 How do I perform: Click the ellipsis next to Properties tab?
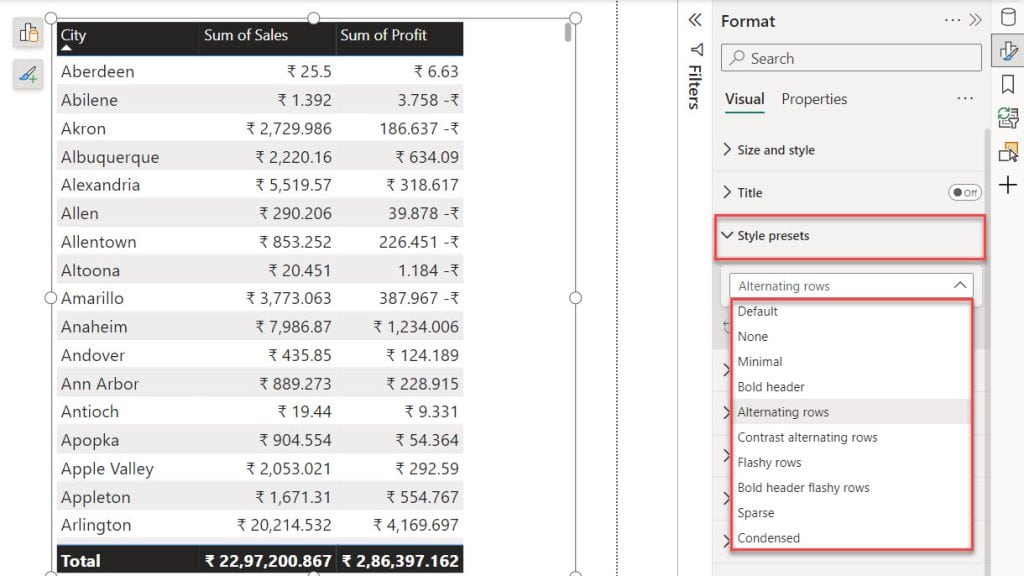(x=965, y=99)
